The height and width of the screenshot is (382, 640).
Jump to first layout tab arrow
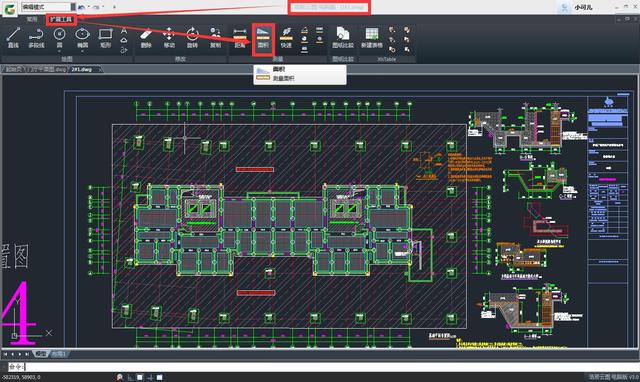click(5, 354)
